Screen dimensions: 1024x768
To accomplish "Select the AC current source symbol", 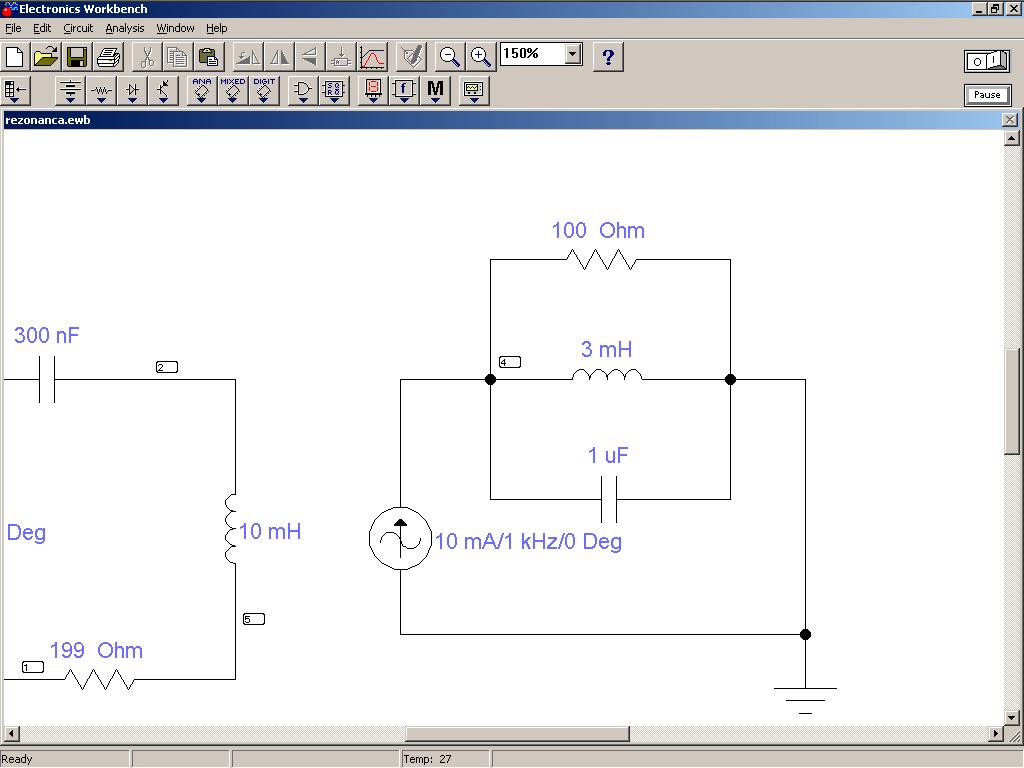I will coord(400,539).
